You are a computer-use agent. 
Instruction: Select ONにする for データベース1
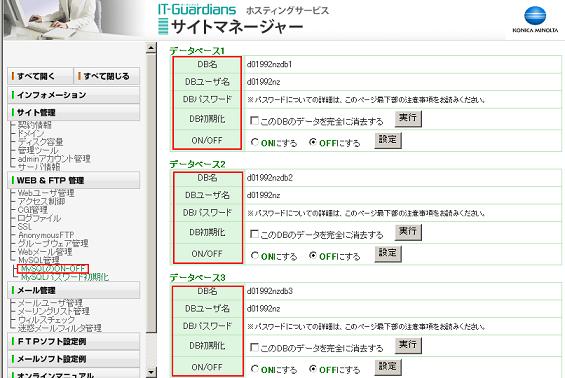255,142
